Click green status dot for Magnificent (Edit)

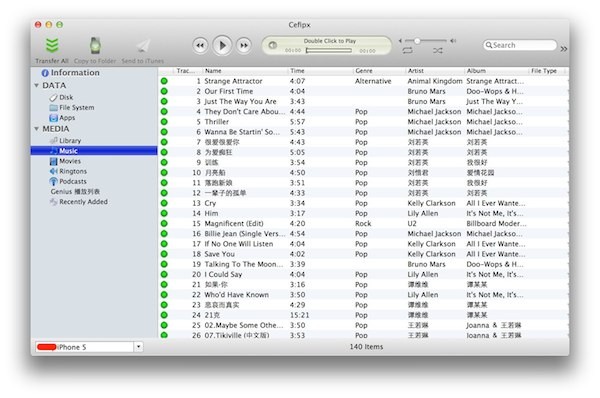164,223
